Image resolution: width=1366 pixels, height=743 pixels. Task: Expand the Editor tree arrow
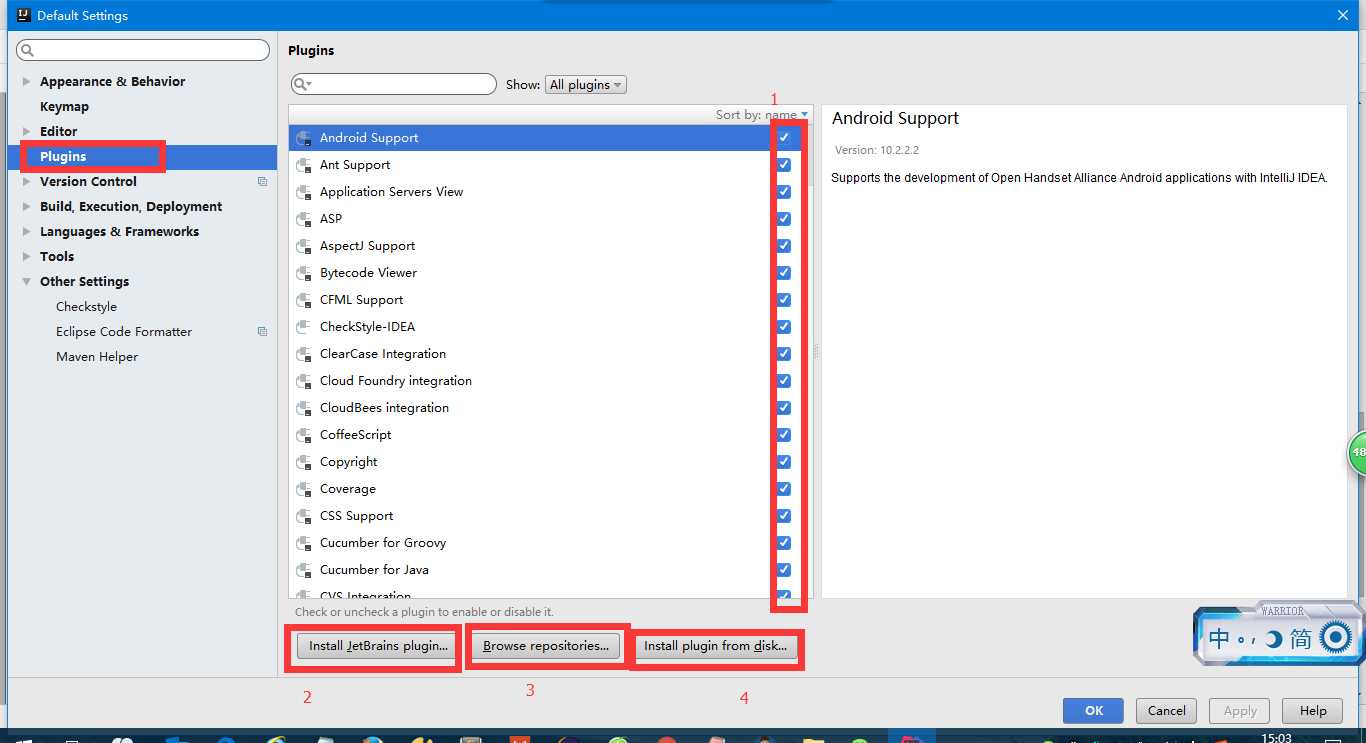click(x=27, y=132)
